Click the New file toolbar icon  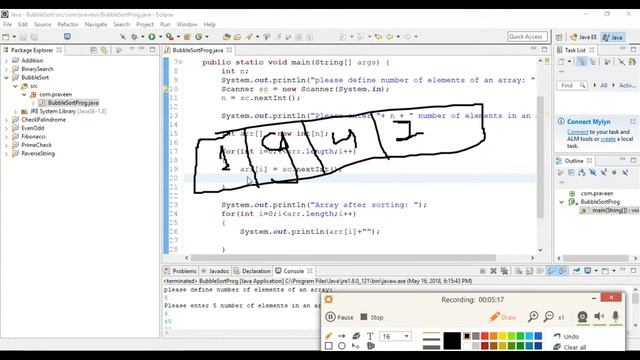pos(6,37)
